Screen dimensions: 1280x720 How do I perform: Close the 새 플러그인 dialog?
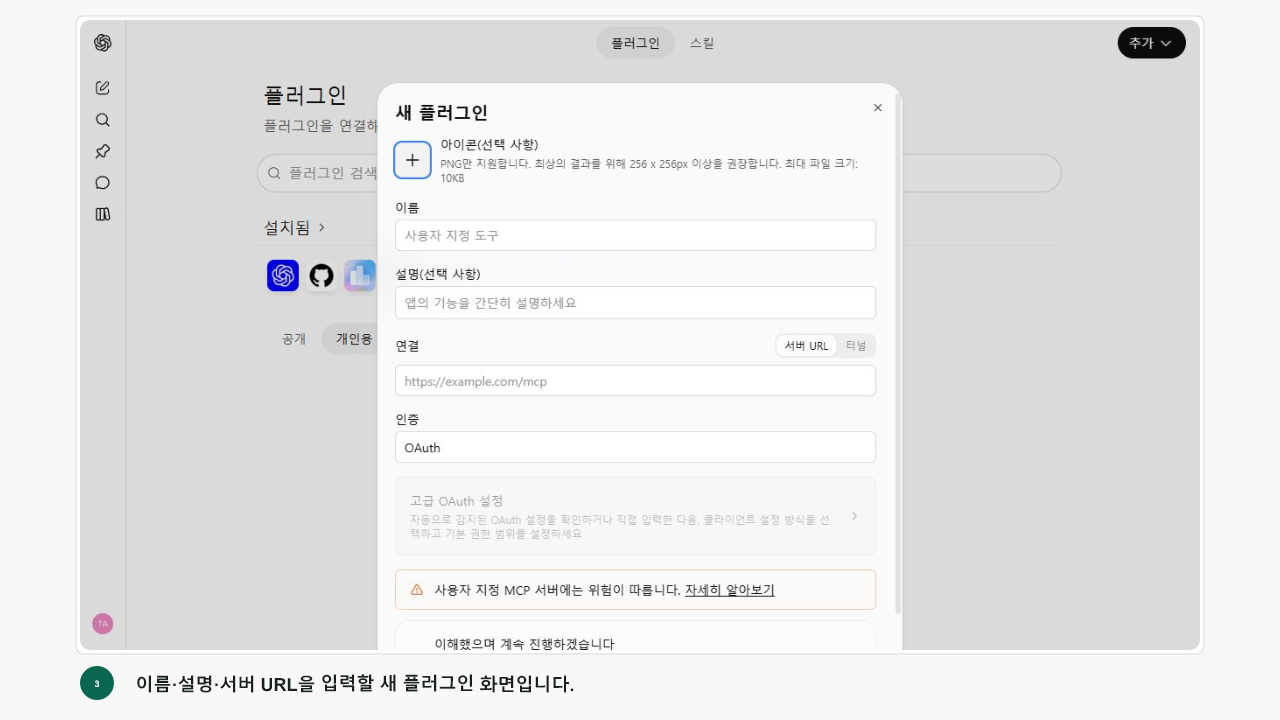click(x=878, y=108)
